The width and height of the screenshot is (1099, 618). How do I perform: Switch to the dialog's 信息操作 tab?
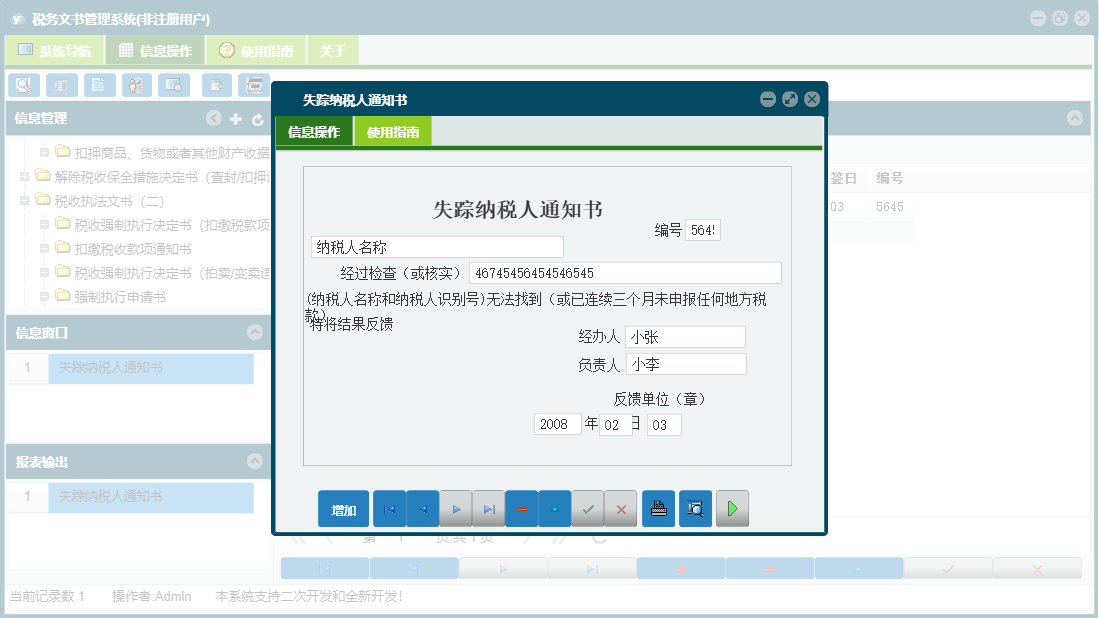314,132
